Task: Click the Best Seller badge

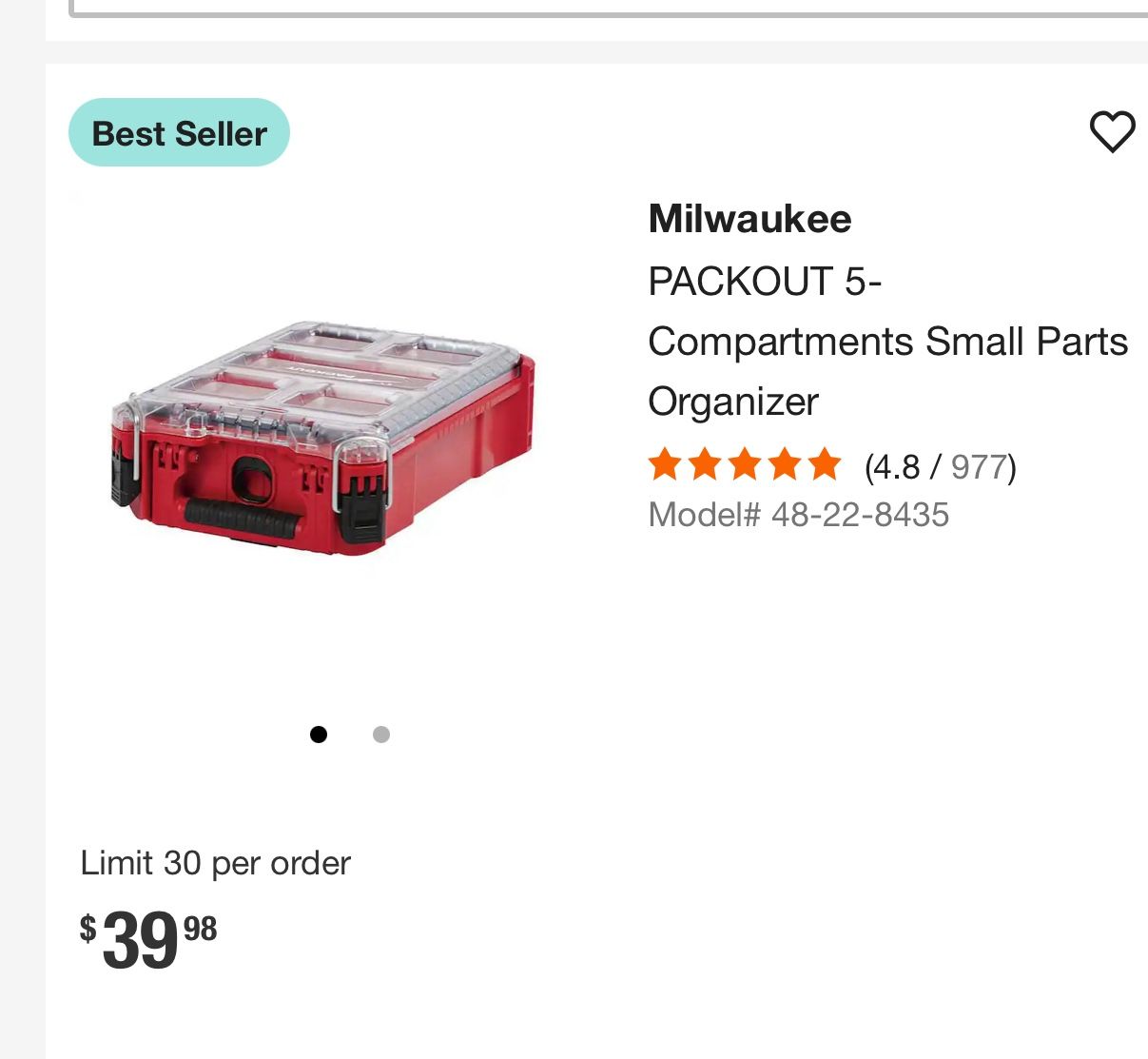Action: click(179, 132)
